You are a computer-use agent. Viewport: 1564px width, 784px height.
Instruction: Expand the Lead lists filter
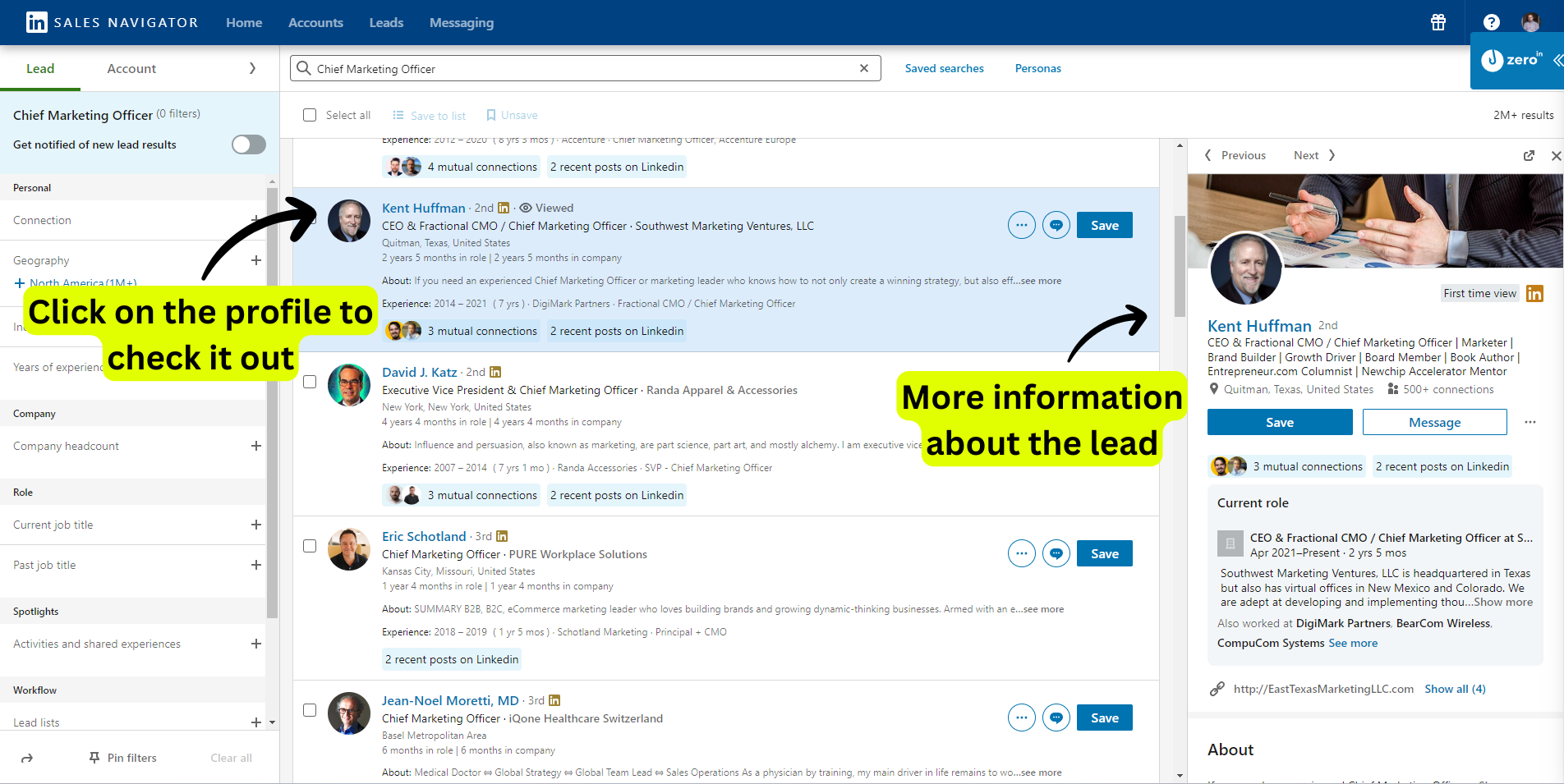[256, 722]
